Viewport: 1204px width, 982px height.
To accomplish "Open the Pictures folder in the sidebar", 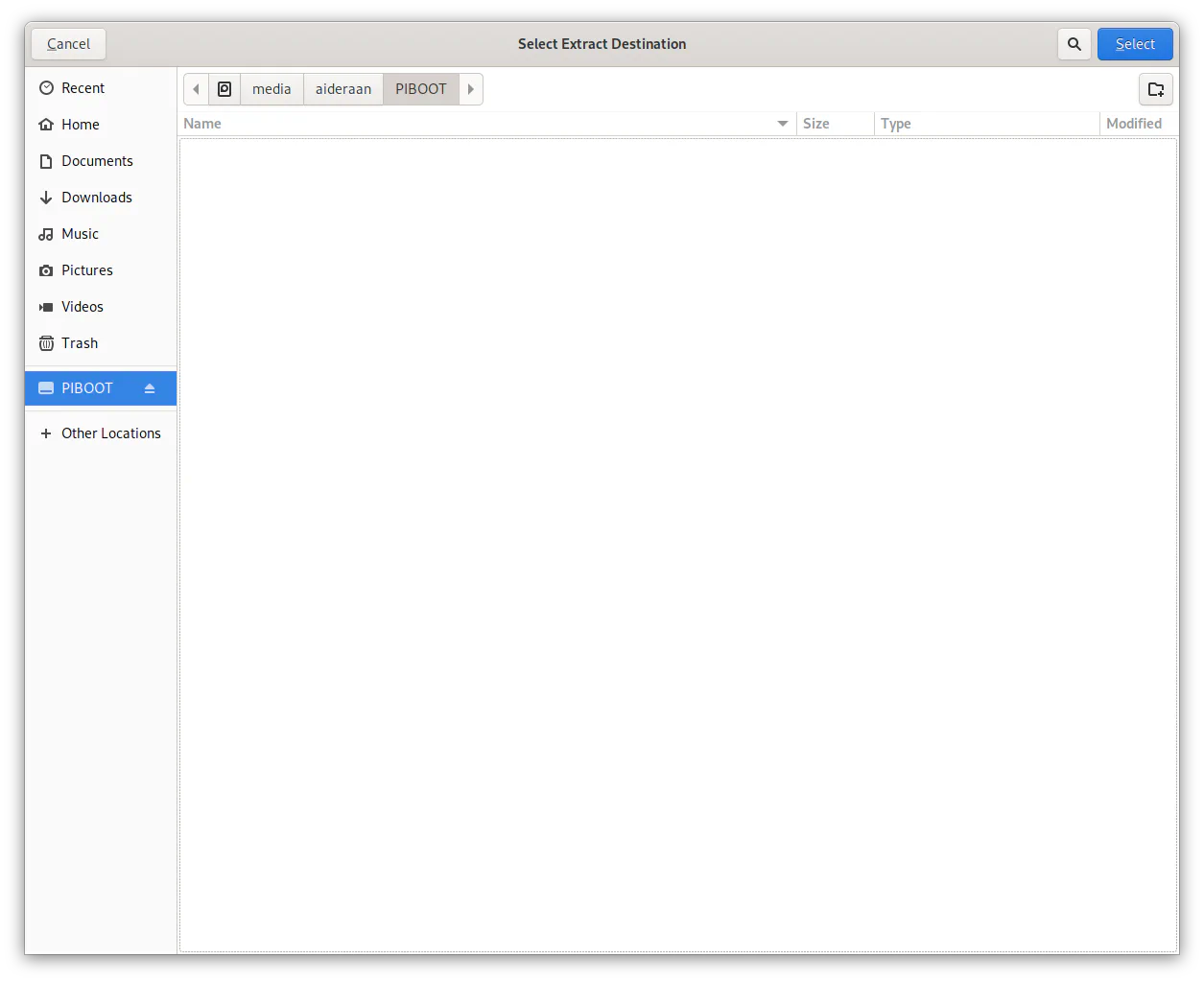I will tap(101, 270).
